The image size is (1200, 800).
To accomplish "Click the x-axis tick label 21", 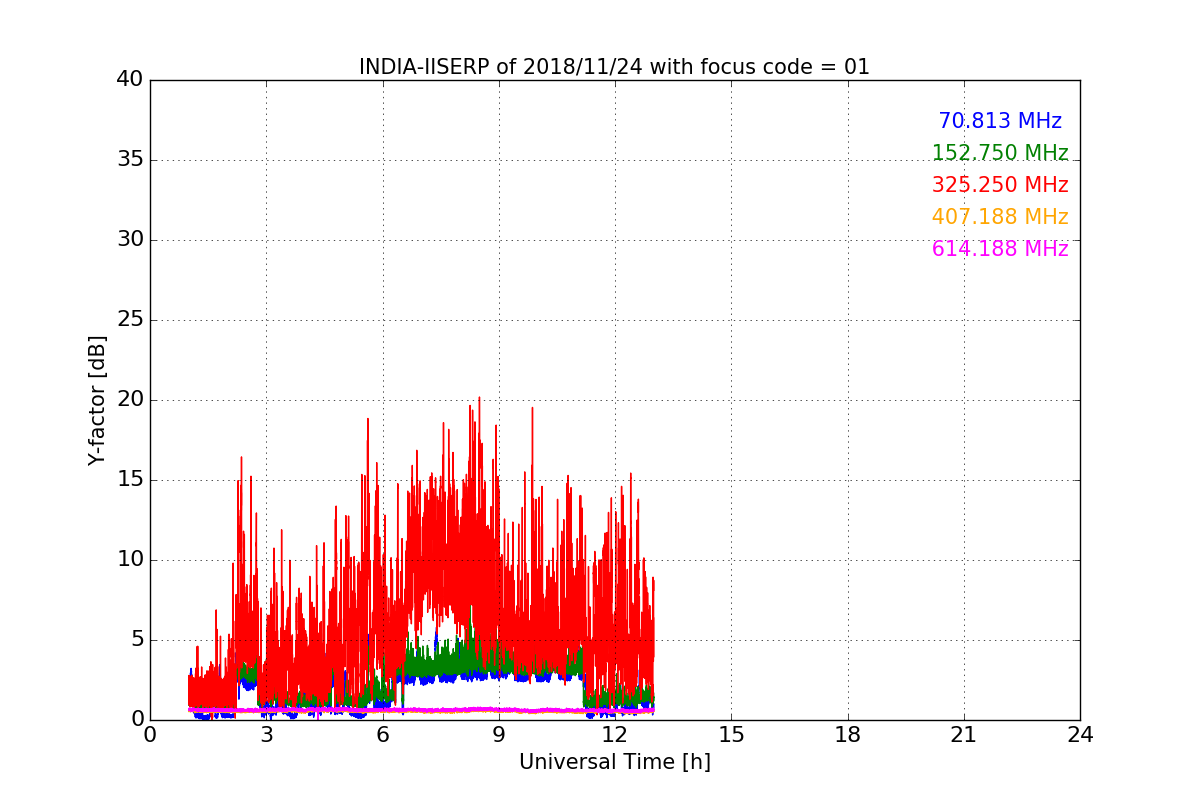I will pyautogui.click(x=964, y=734).
